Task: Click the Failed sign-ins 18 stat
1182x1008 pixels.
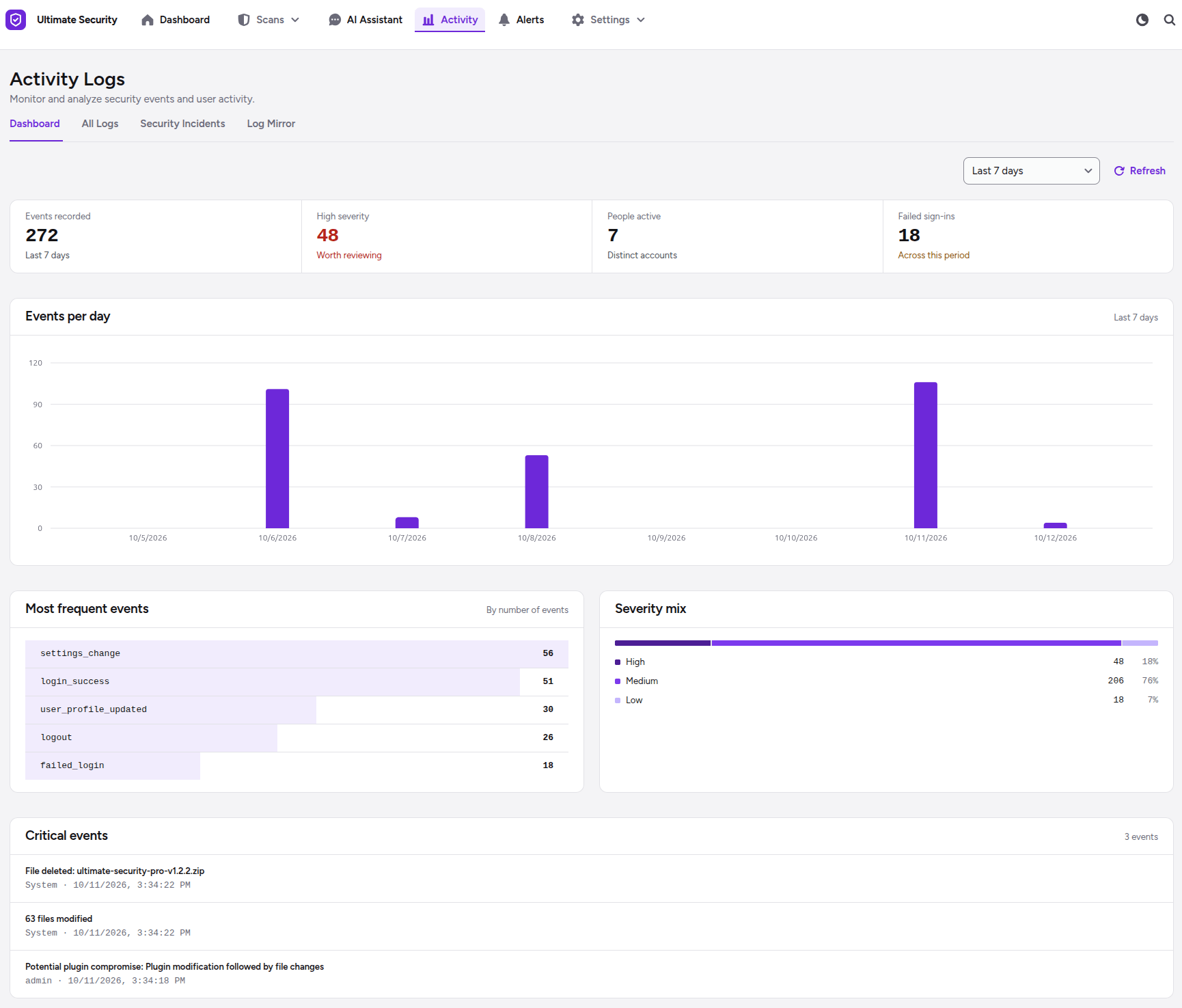Action: tap(1028, 236)
